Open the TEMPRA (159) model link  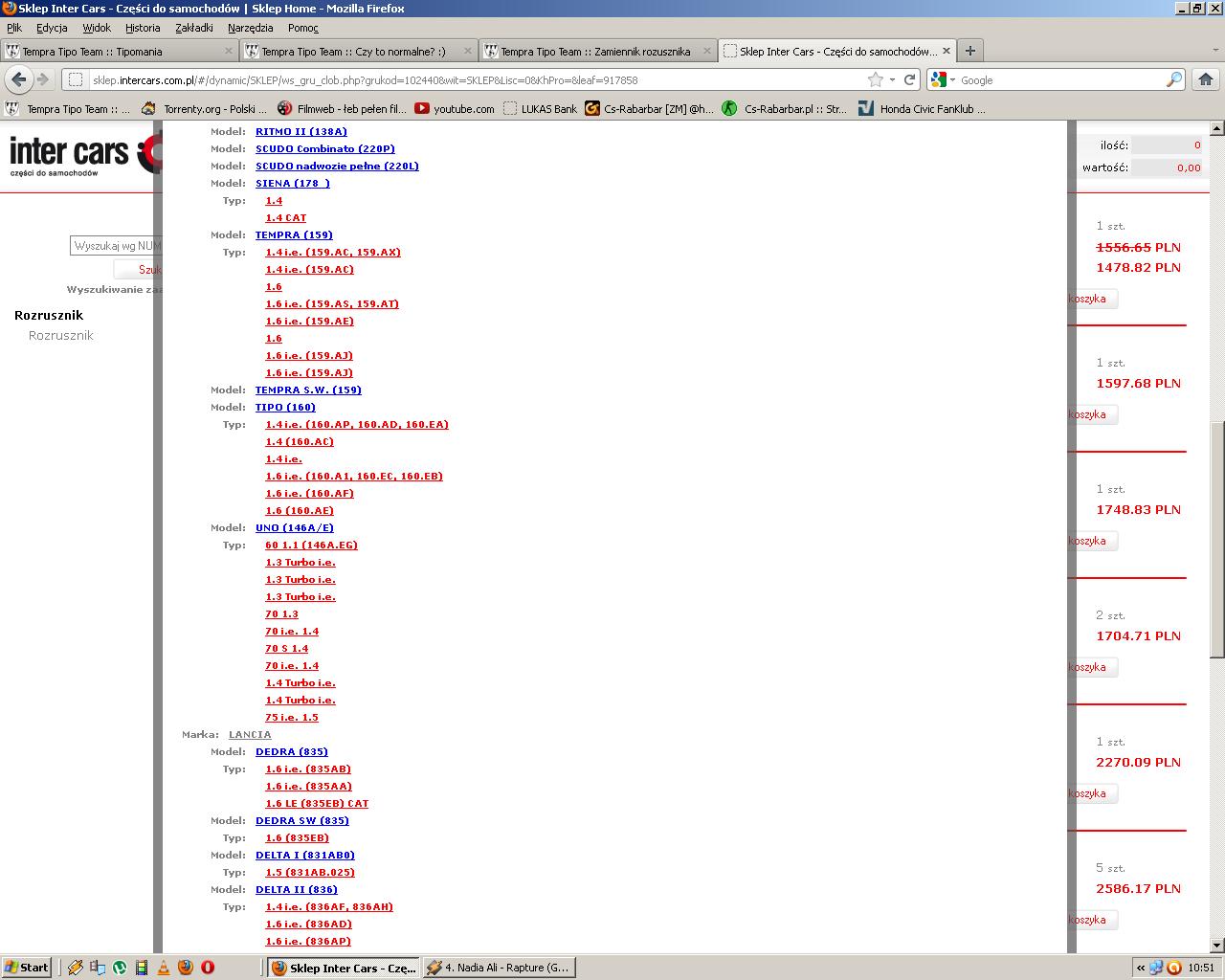pos(294,234)
